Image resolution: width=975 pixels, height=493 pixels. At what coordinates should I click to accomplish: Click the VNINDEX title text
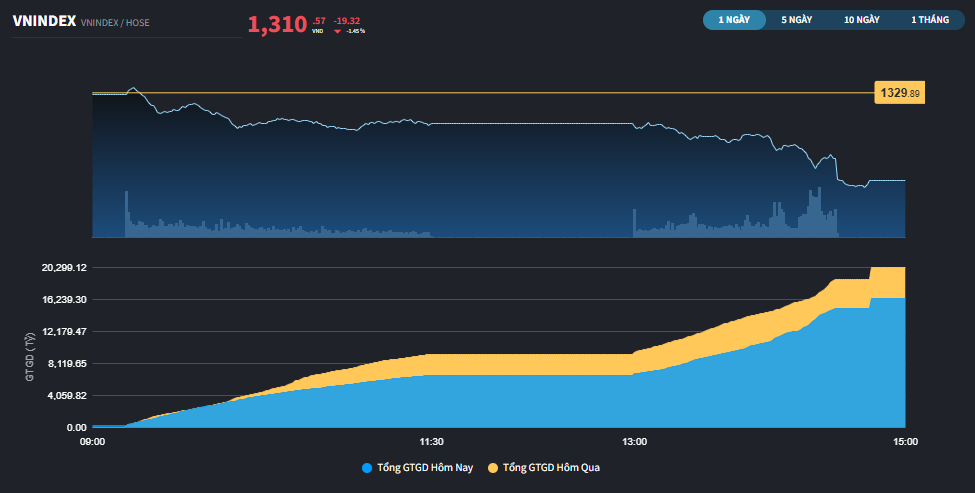coord(44,21)
